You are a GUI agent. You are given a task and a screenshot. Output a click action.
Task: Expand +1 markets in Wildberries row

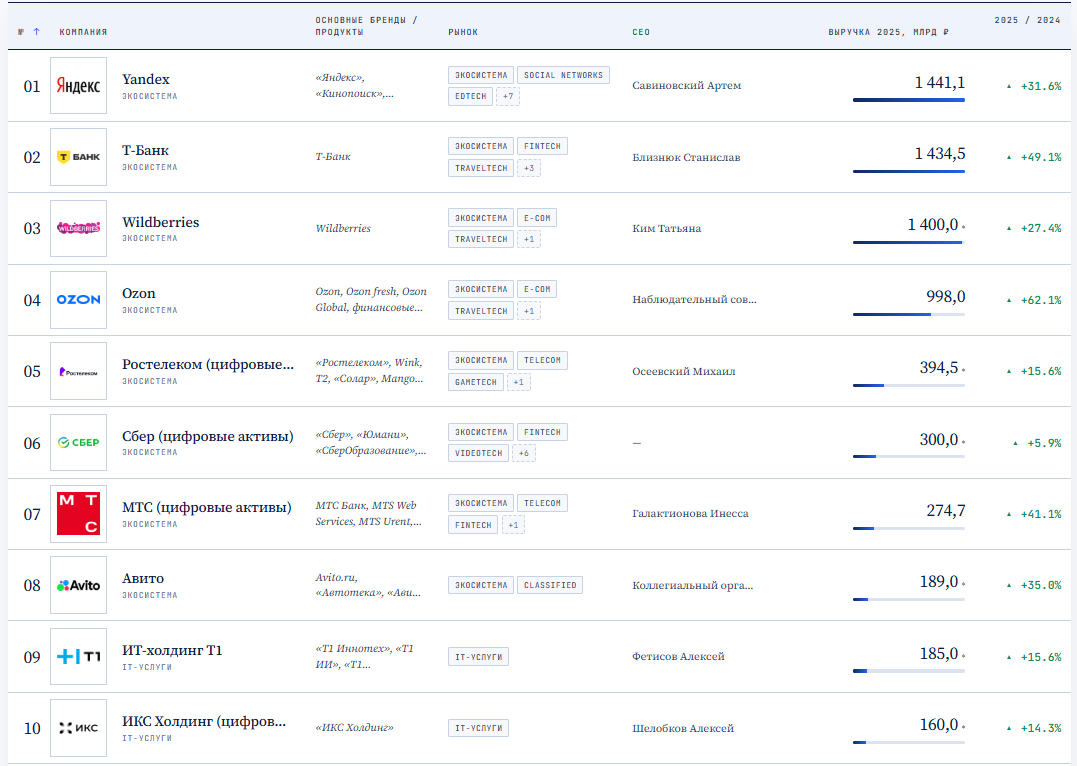point(529,239)
